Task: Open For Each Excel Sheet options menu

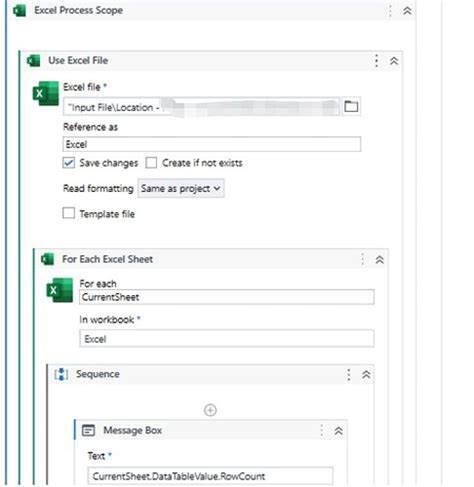Action: pos(363,259)
